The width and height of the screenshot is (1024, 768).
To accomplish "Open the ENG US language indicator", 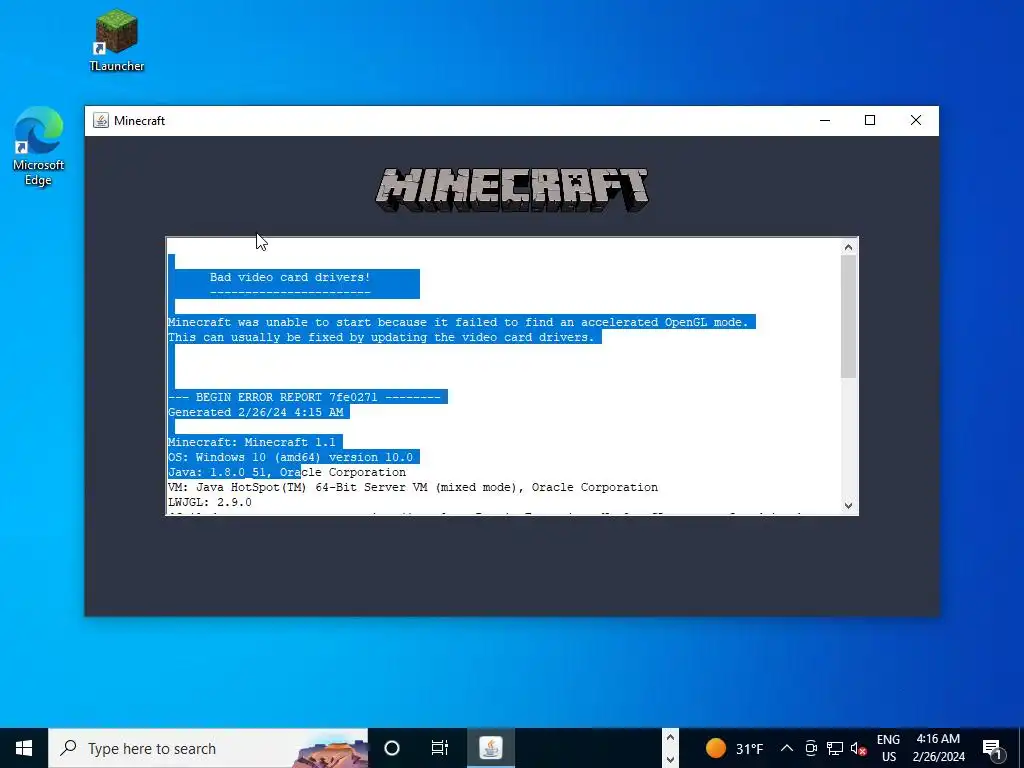I will tap(888, 748).
